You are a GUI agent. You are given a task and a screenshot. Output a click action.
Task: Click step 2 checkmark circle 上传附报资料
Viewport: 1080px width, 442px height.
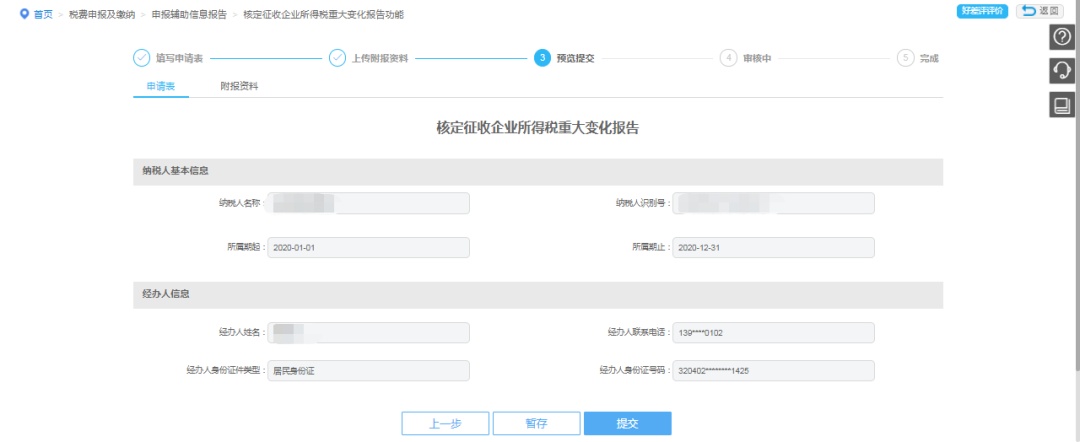(338, 58)
